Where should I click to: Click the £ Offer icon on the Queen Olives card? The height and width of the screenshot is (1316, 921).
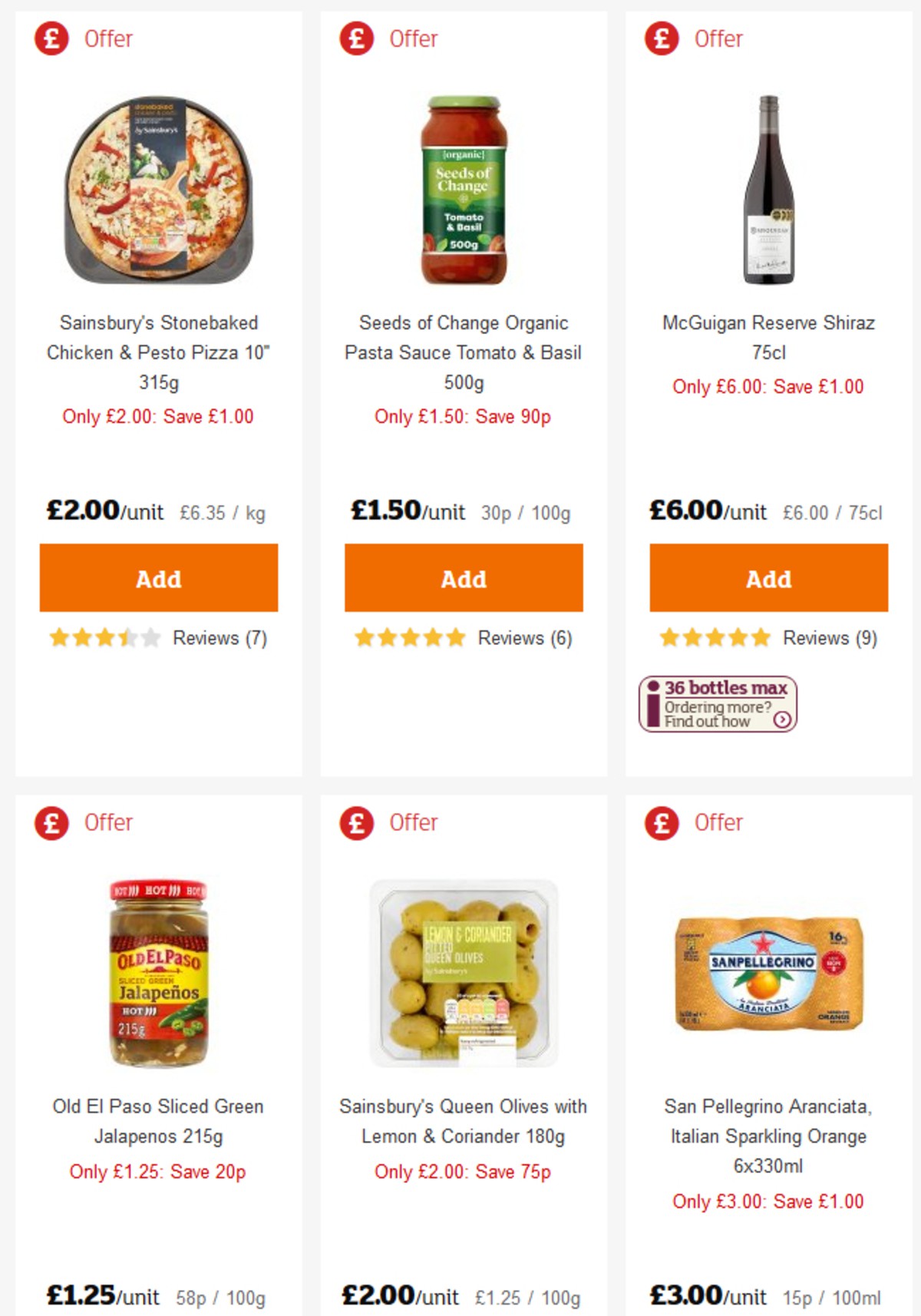coord(355,822)
